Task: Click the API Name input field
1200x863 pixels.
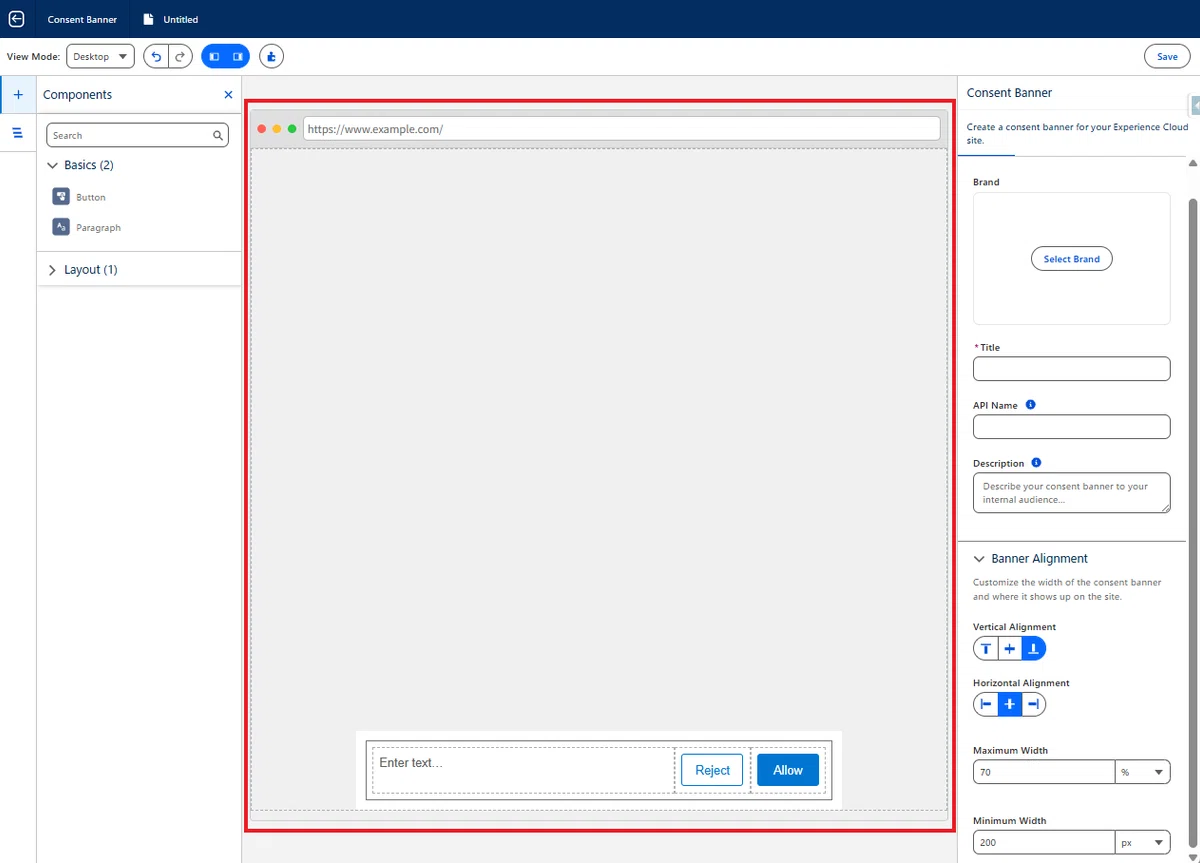Action: click(x=1071, y=427)
